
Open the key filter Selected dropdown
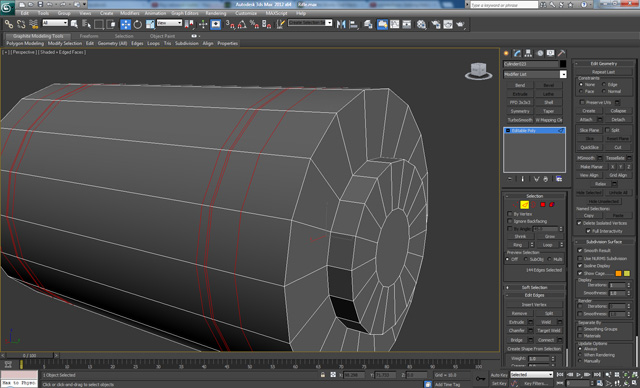click(531, 375)
